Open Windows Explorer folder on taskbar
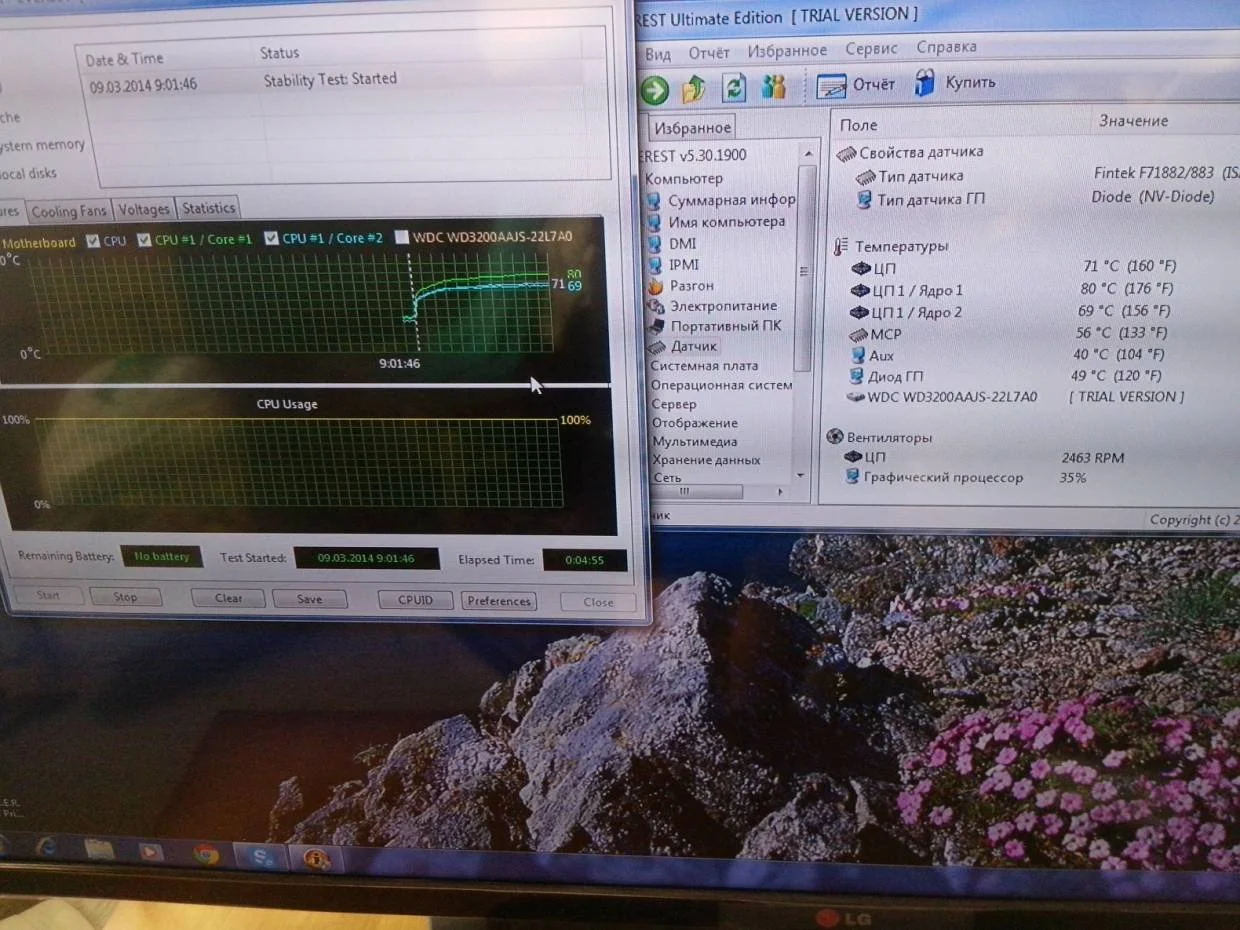The width and height of the screenshot is (1240, 930). click(x=99, y=849)
